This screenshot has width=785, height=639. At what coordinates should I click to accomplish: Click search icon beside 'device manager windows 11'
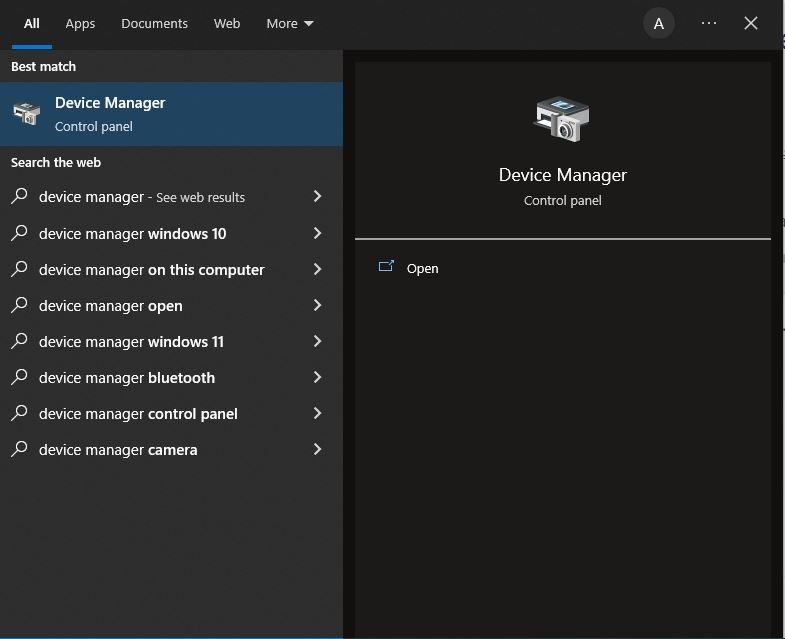pos(19,341)
